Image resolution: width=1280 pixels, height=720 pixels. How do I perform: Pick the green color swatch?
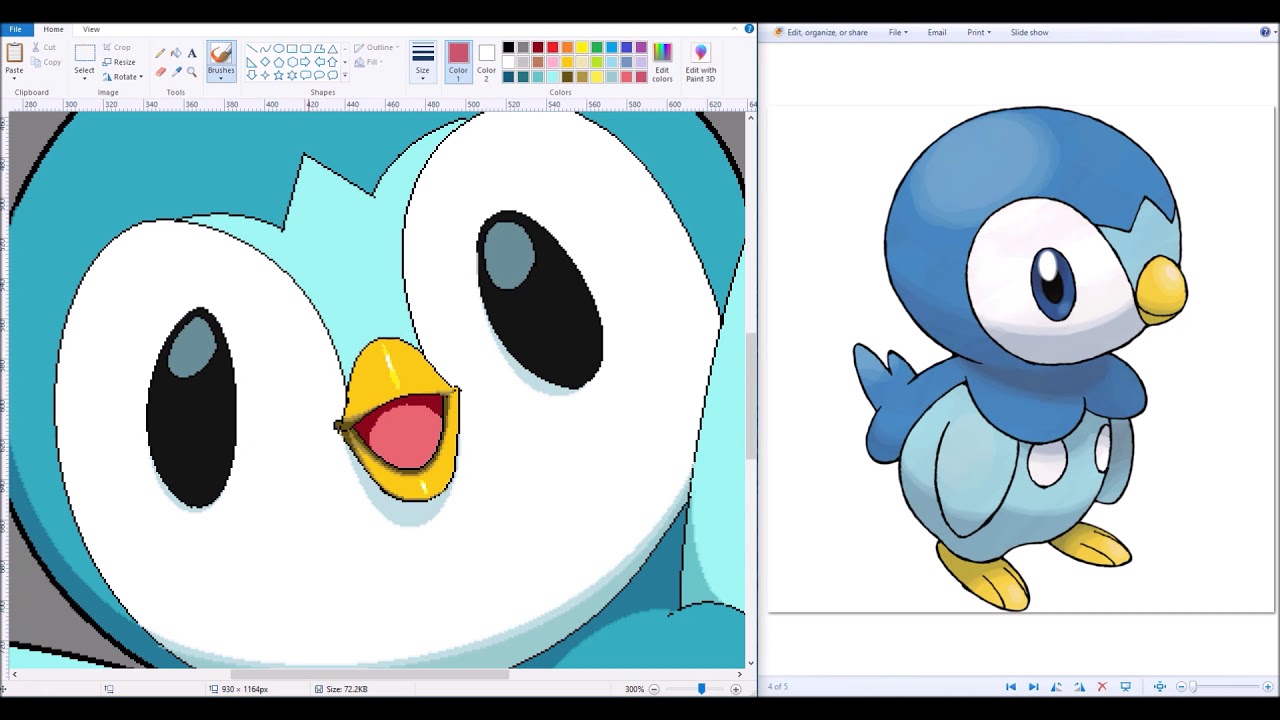click(597, 47)
